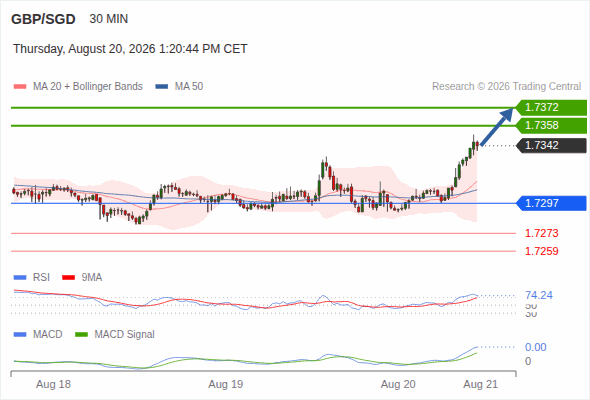Click the 1.7358 resistance price tag
The image size is (590, 400).
click(x=551, y=126)
